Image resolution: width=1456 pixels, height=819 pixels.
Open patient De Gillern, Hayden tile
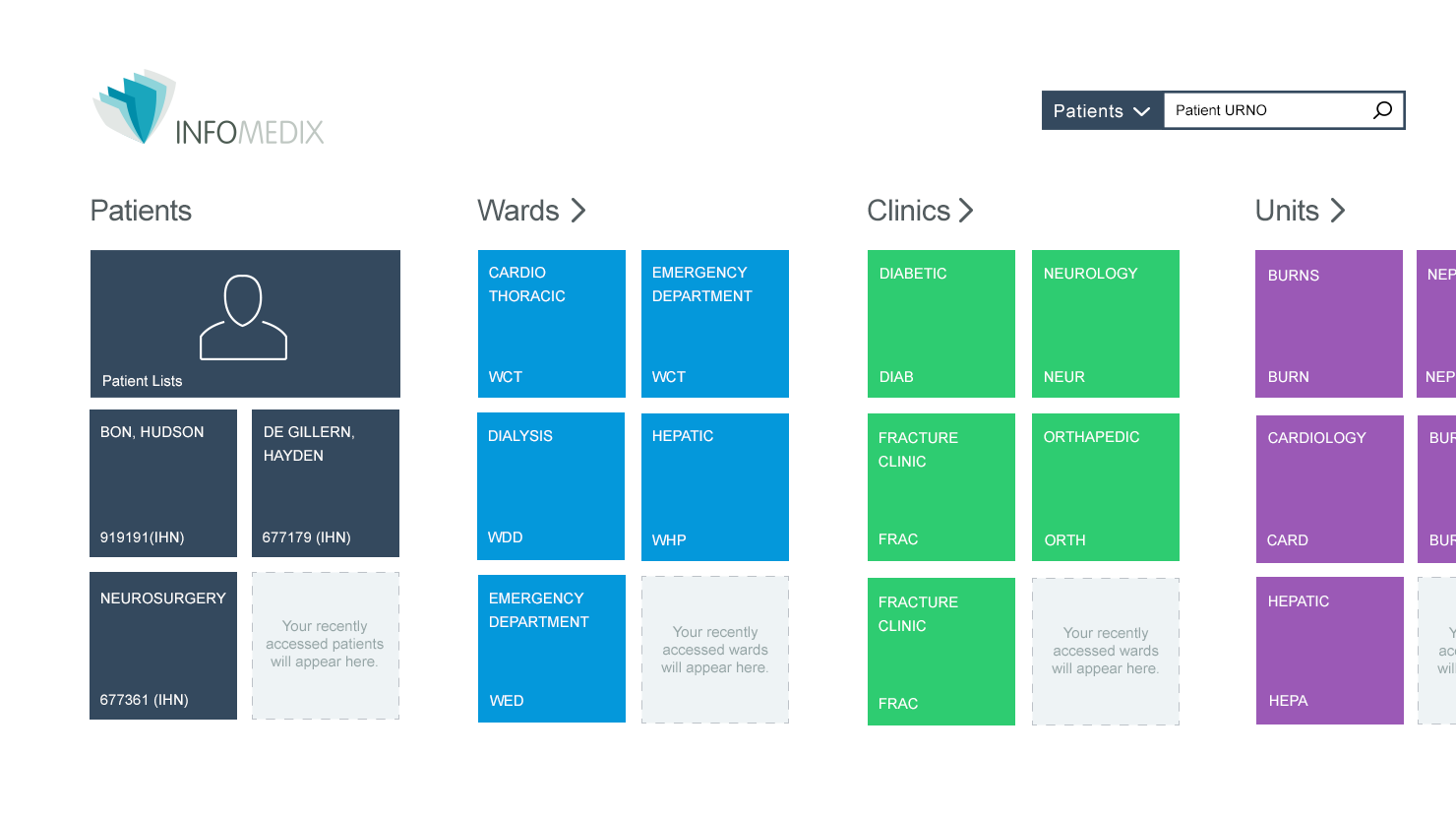point(326,483)
